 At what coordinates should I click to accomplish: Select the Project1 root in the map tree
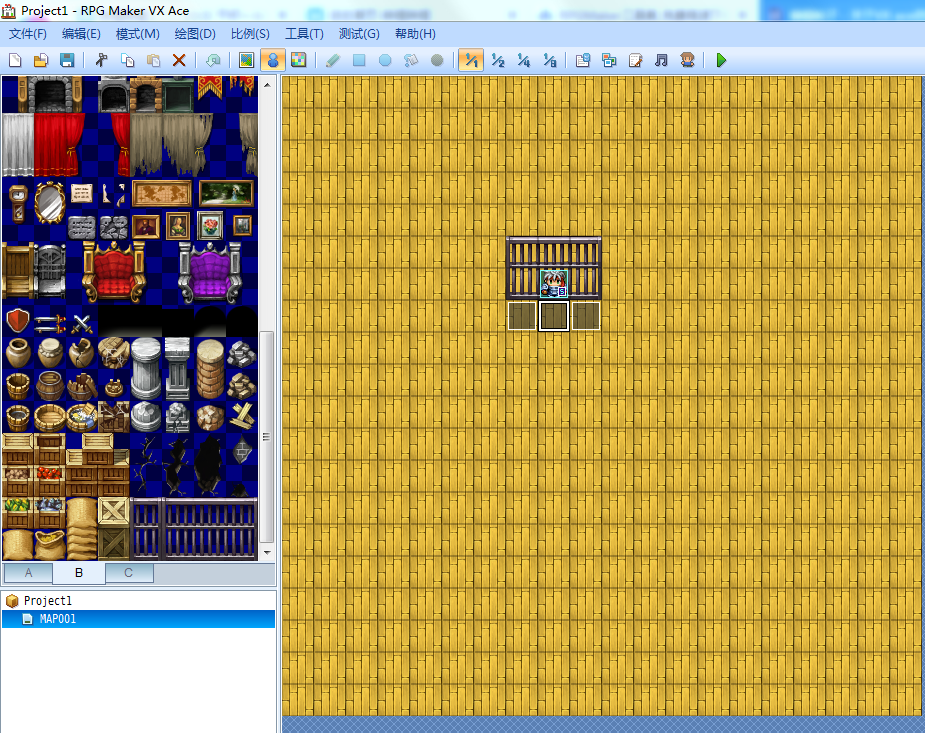[47, 601]
